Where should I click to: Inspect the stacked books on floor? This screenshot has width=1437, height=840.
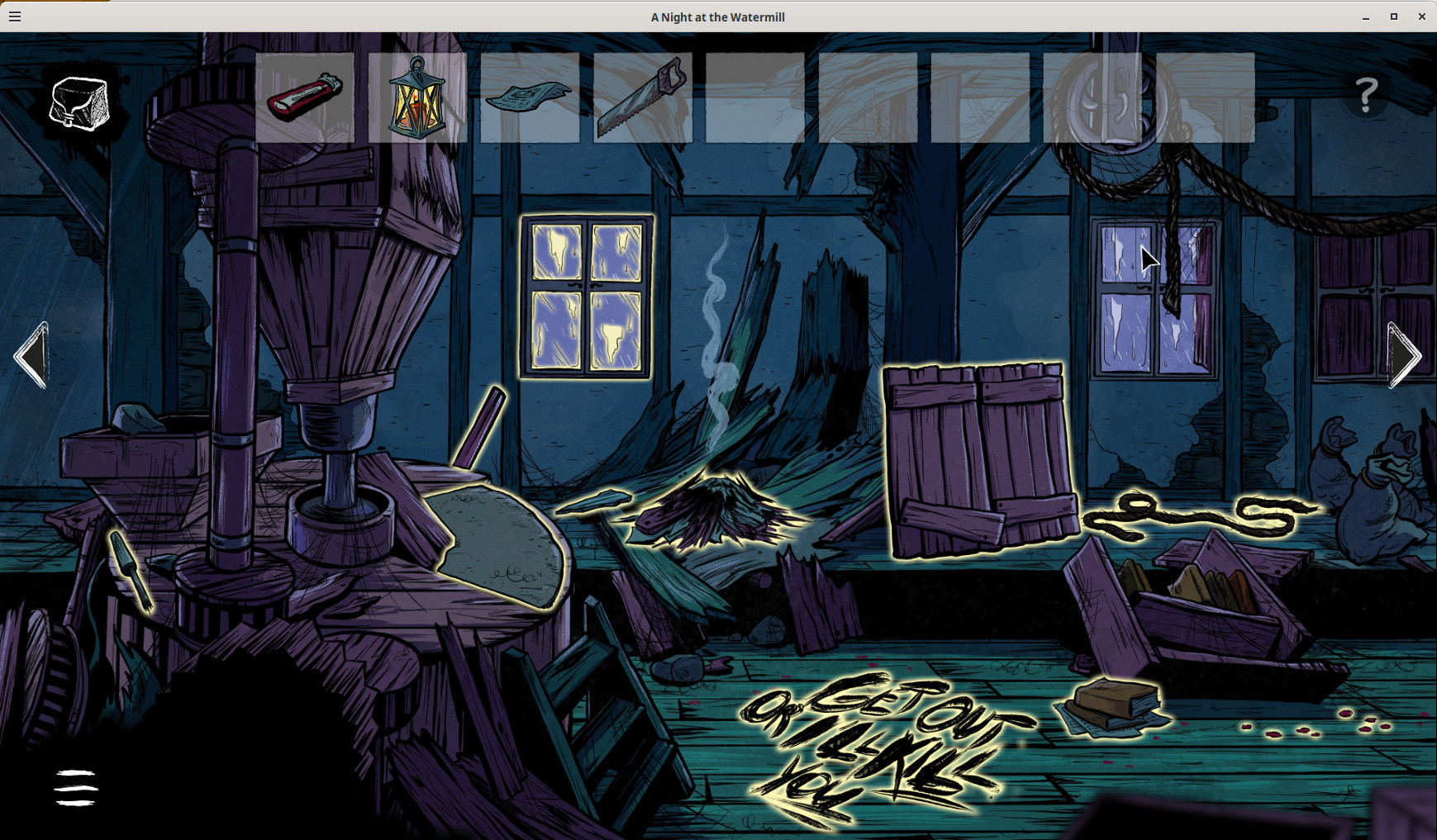click(1113, 705)
